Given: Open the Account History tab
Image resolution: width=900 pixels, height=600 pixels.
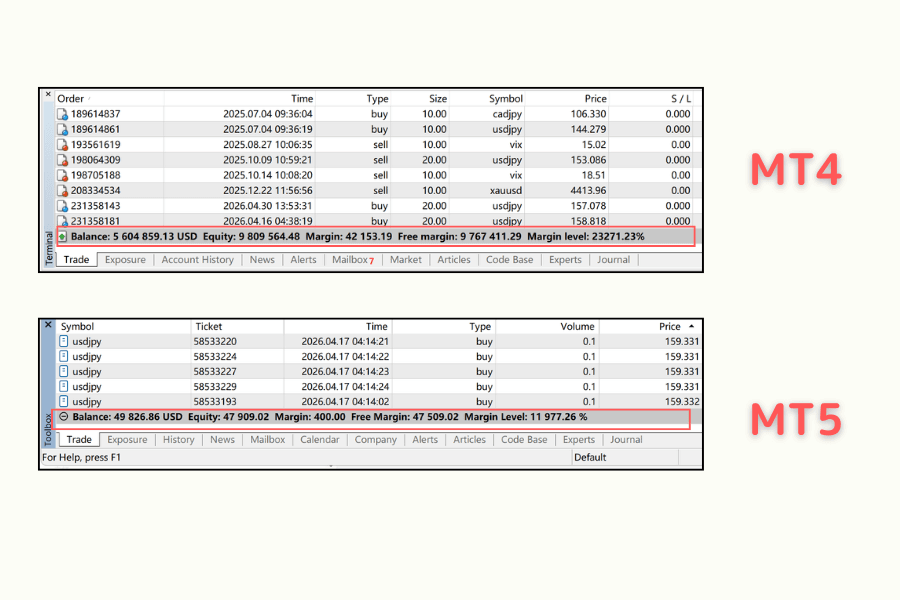Looking at the screenshot, I should coord(197,260).
